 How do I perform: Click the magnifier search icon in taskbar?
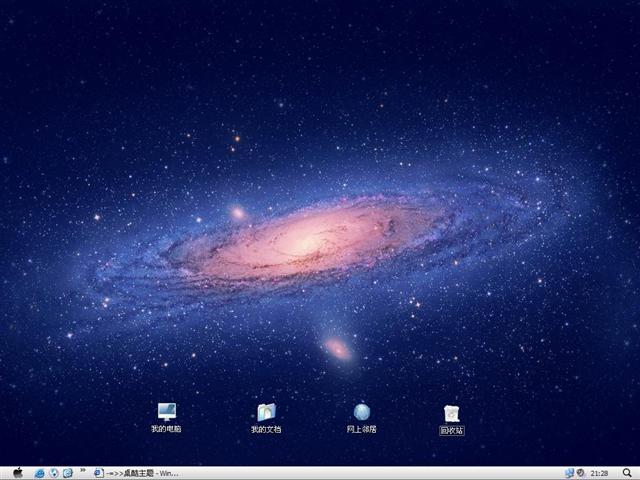[626, 473]
